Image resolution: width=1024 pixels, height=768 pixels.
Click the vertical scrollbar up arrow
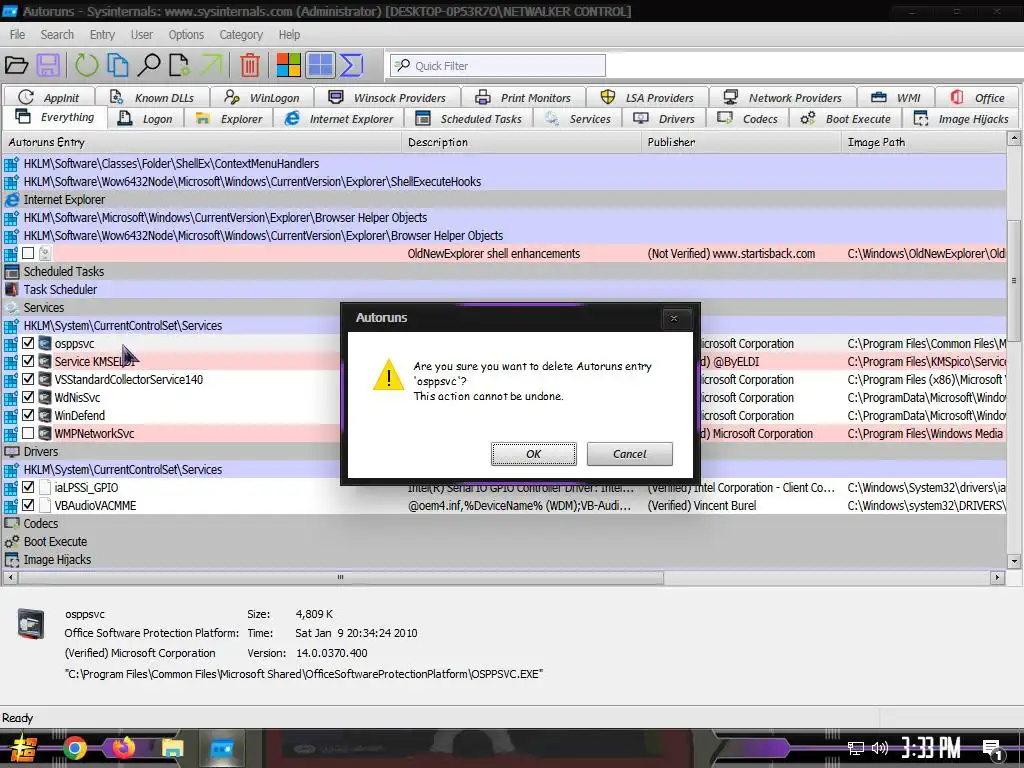1014,138
